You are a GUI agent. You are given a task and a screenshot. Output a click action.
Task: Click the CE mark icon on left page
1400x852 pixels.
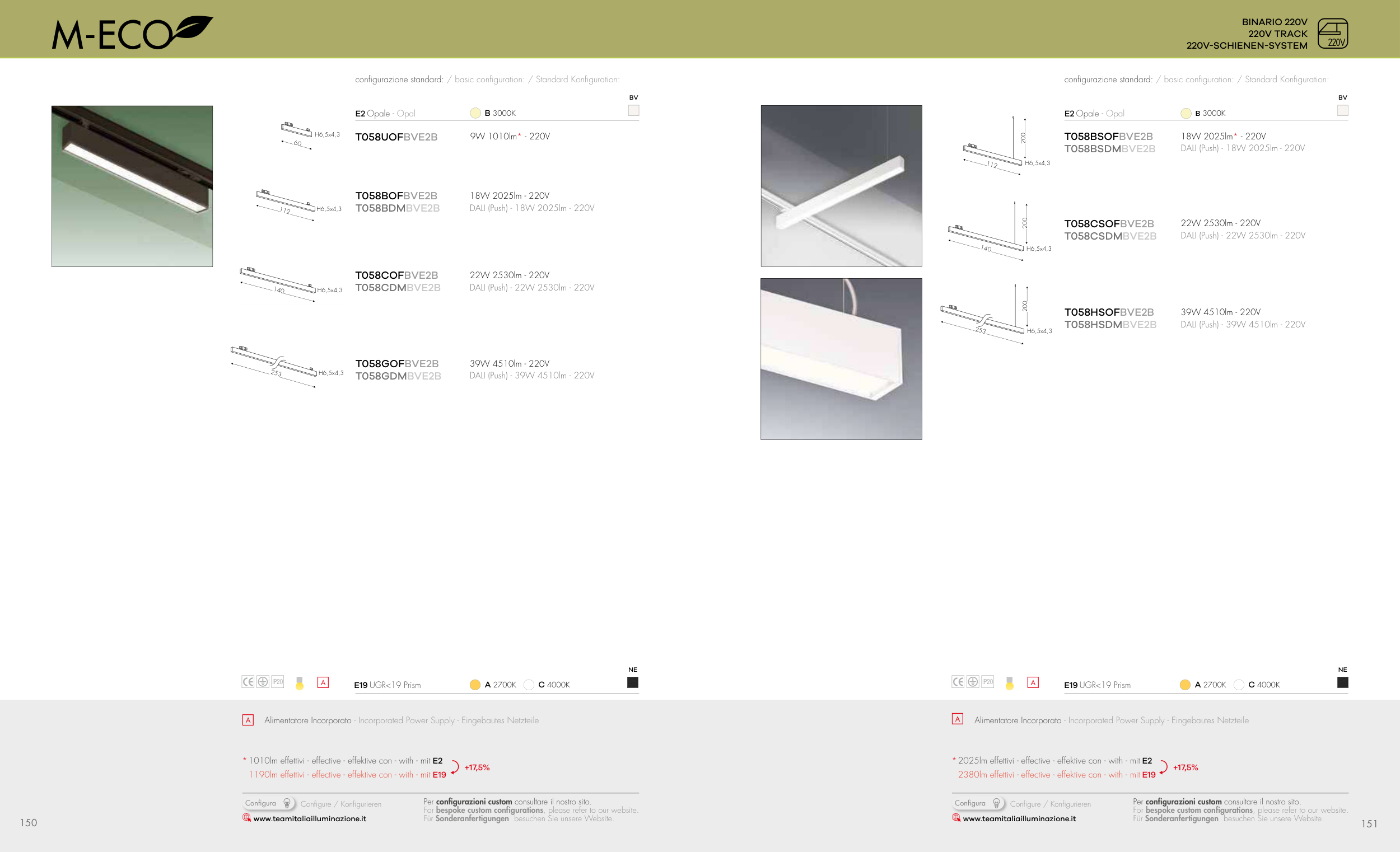point(248,682)
